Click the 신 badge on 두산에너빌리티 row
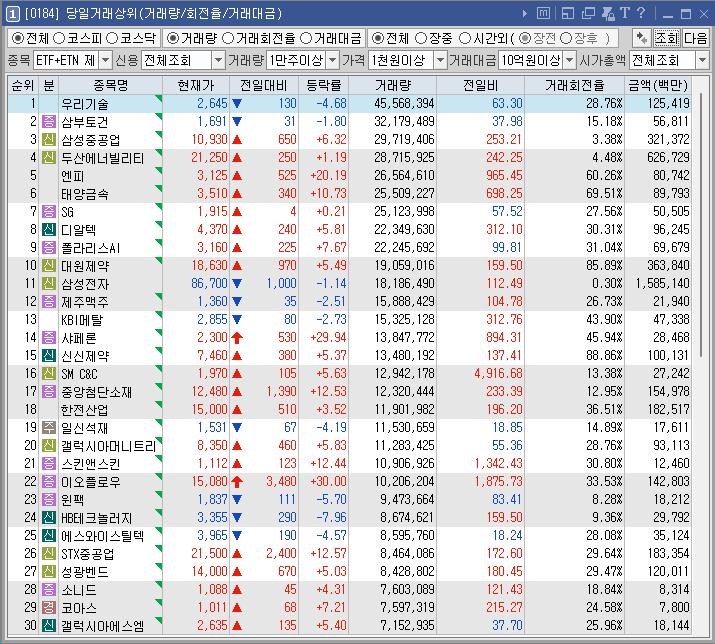This screenshot has height=644, width=715. point(49,158)
